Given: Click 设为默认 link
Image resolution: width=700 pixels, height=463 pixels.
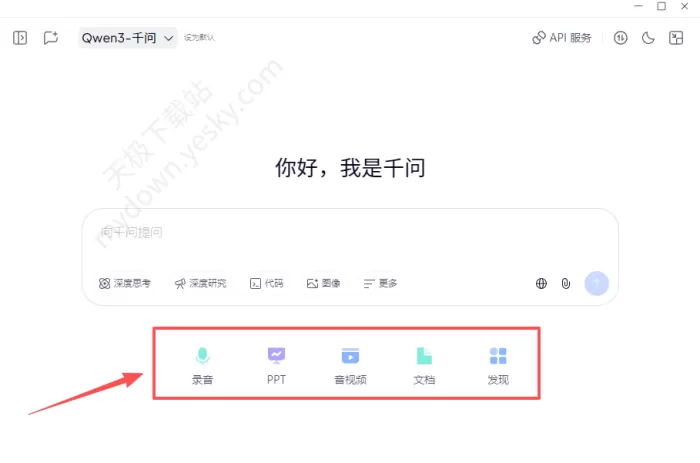Looking at the screenshot, I should click(x=199, y=38).
